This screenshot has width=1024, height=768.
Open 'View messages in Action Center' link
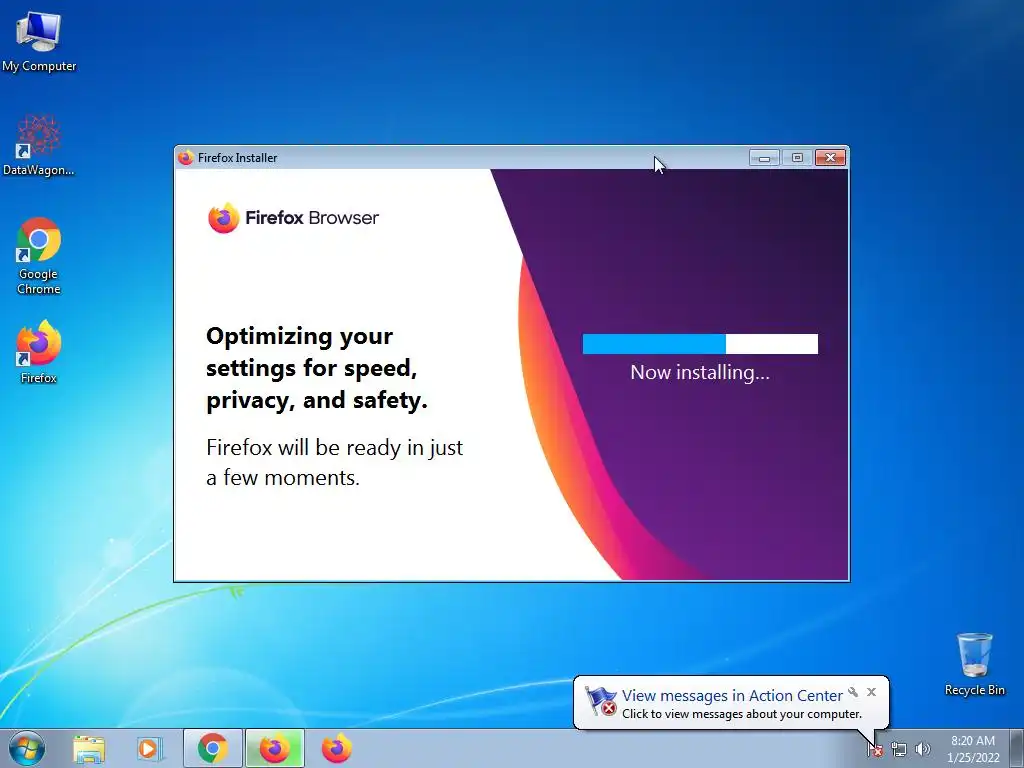732,696
